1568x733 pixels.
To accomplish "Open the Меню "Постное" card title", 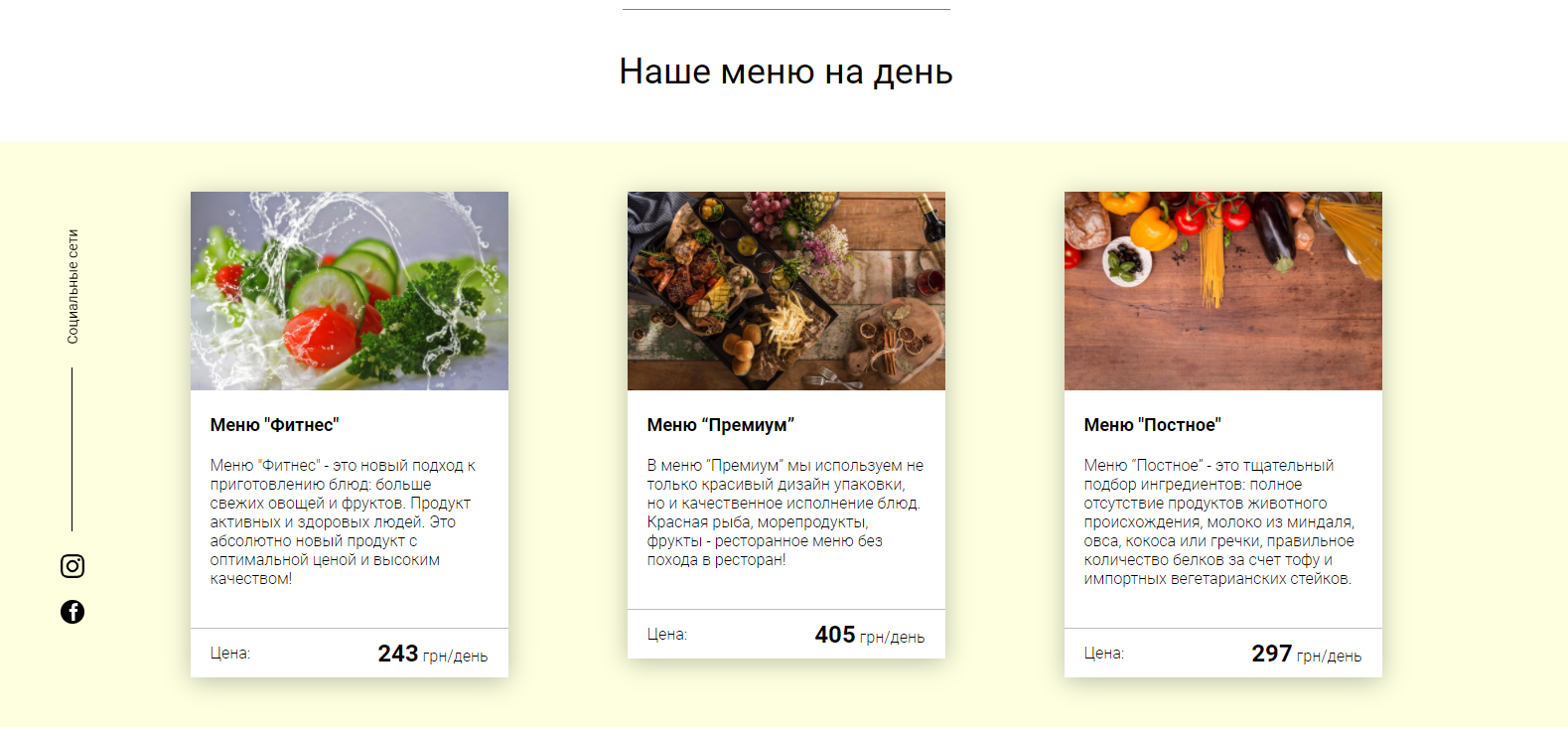I will [x=1153, y=425].
